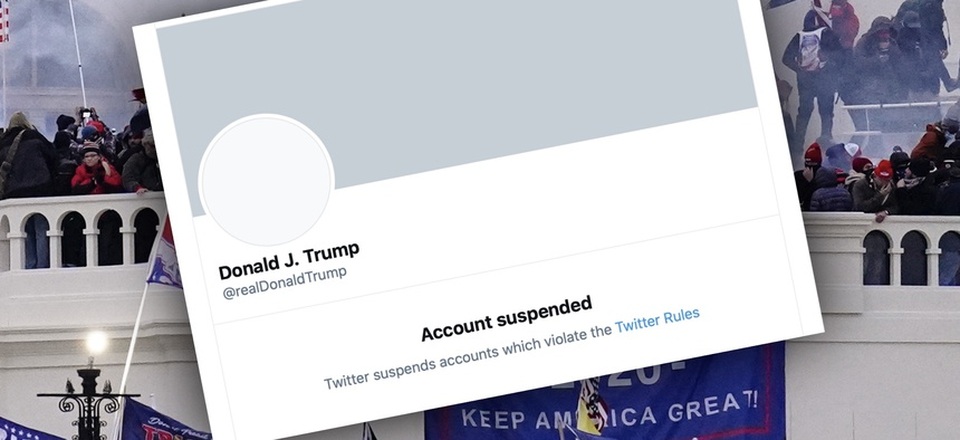Click the tall white flagpole at top-left
Screen dimensions: 960x440
pyautogui.click(x=77, y=54)
